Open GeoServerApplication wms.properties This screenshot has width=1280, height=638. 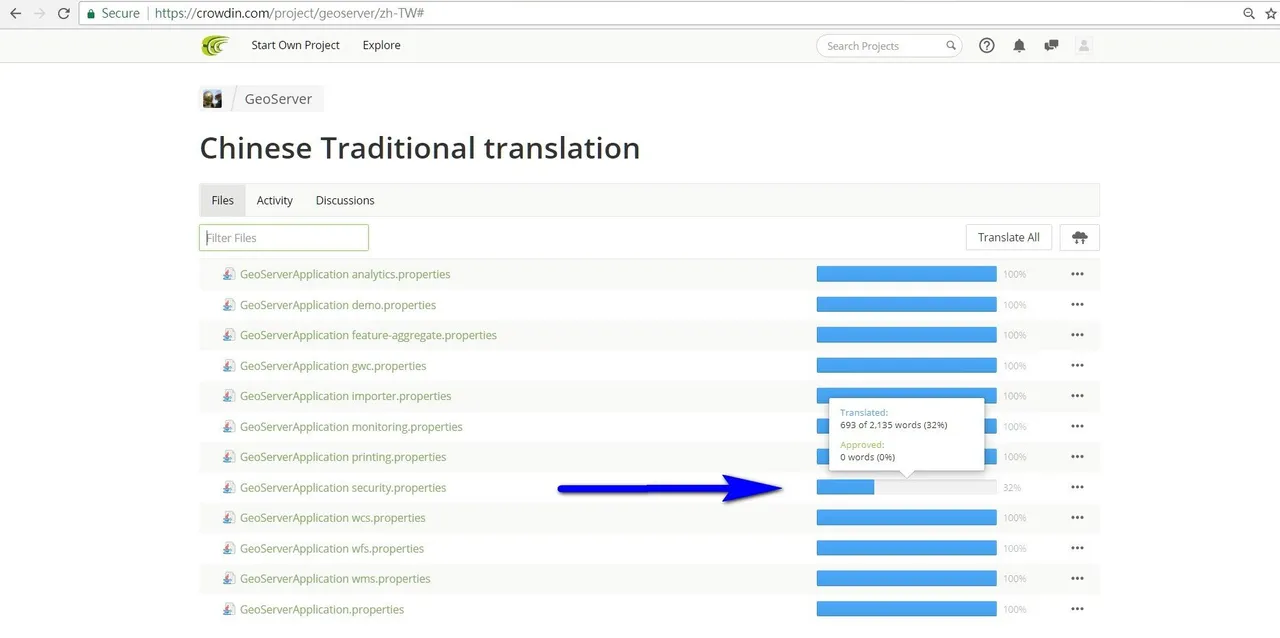click(335, 579)
